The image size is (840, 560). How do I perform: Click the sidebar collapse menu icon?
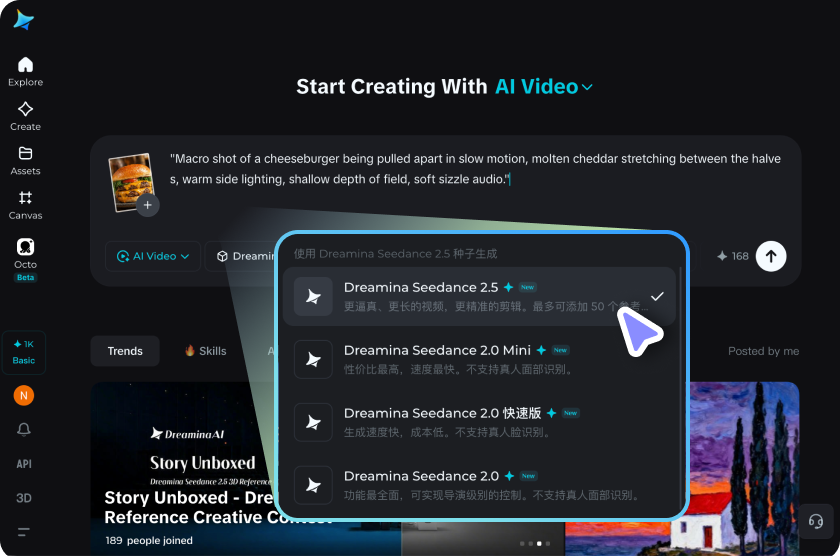click(24, 532)
